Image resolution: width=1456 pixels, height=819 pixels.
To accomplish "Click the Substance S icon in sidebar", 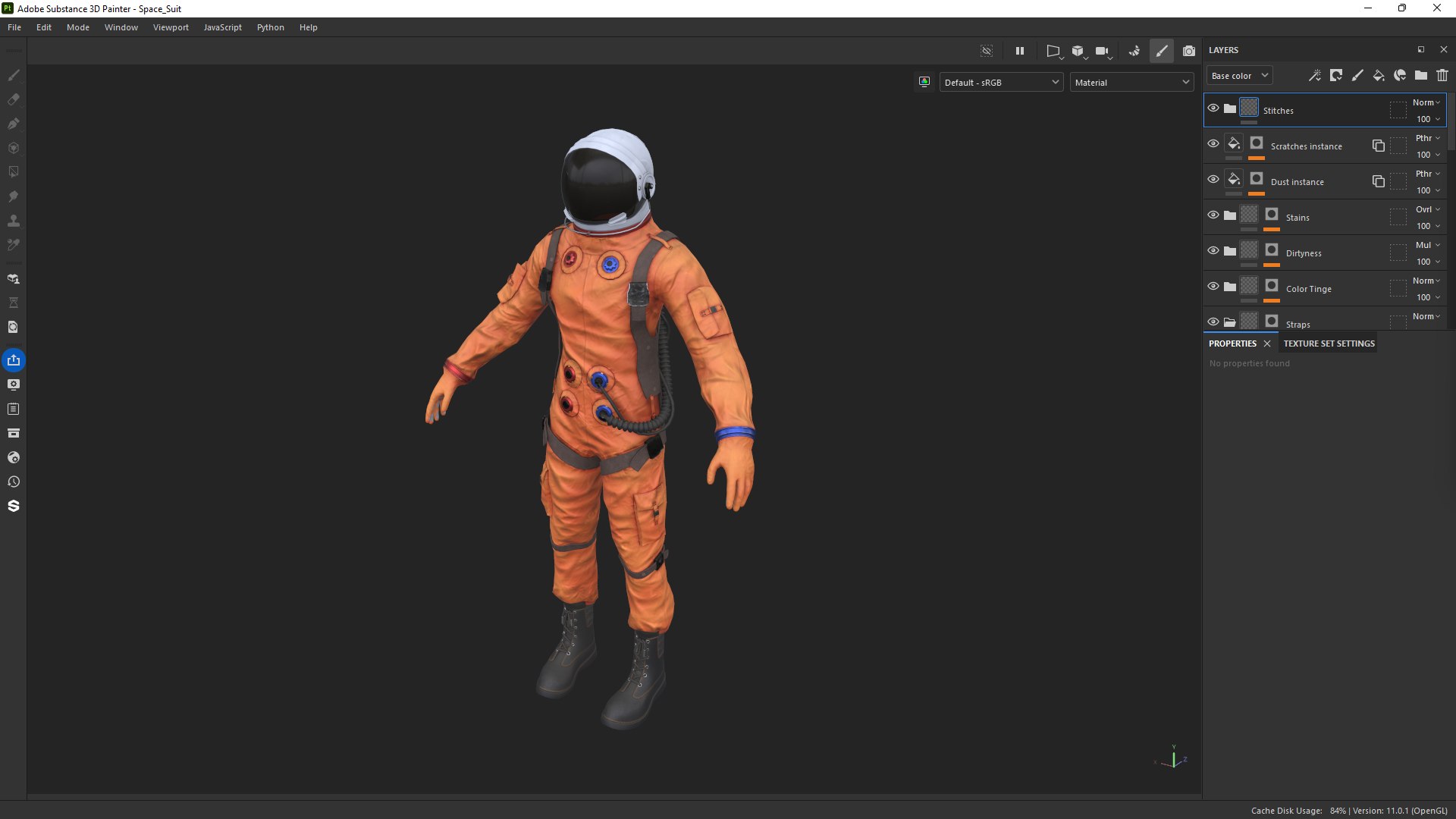I will [x=13, y=506].
